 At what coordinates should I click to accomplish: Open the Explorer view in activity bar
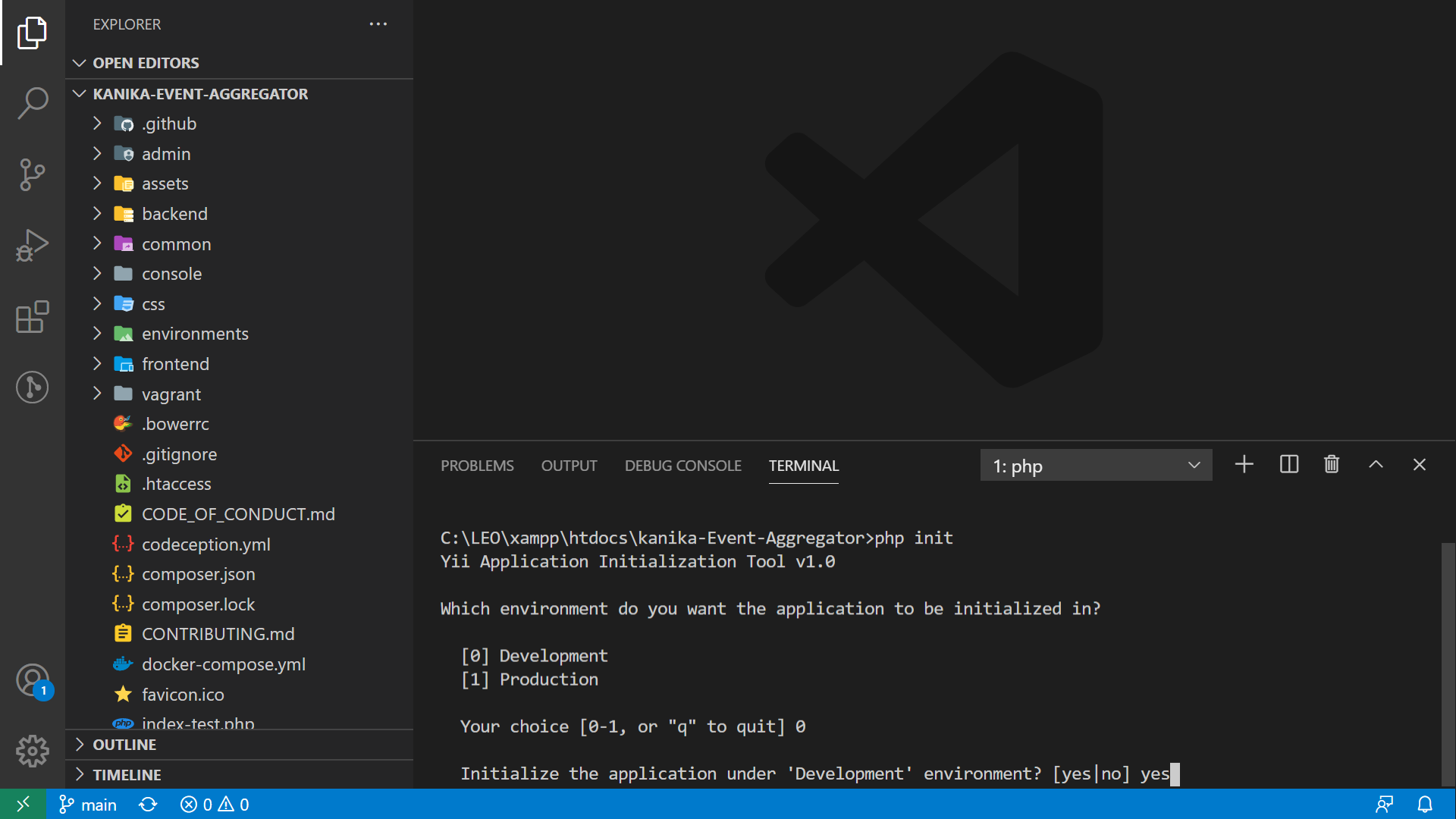(x=32, y=33)
